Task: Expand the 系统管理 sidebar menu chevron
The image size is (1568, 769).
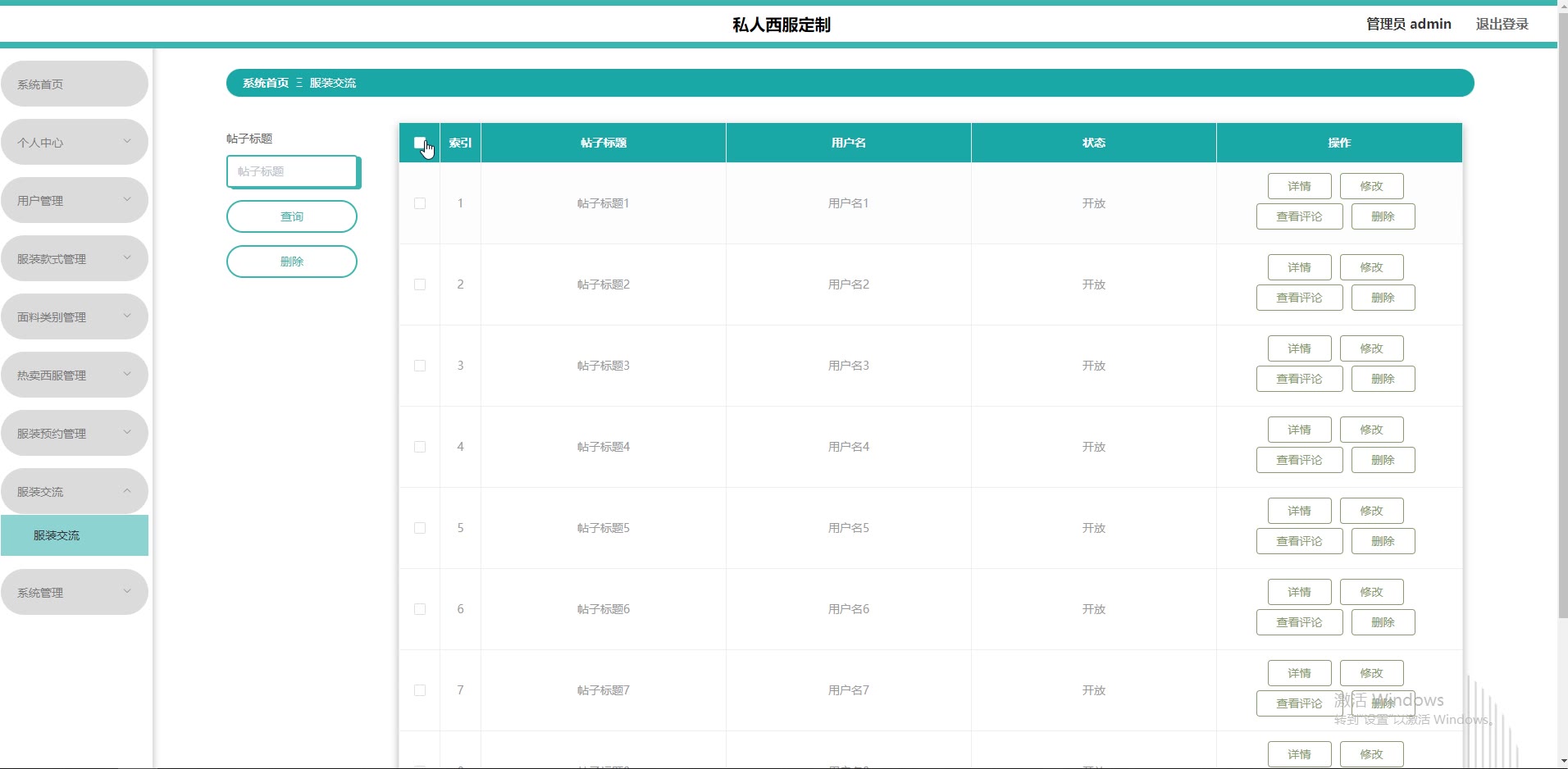Action: pos(127,591)
